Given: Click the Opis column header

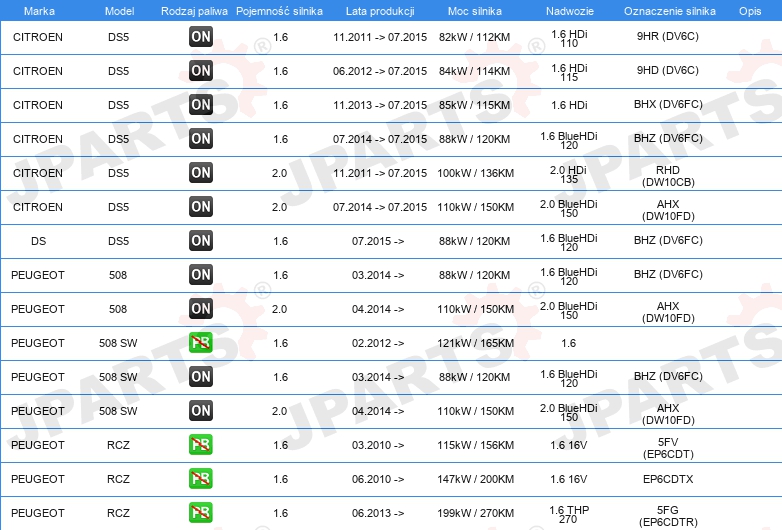Looking at the screenshot, I should coord(750,11).
